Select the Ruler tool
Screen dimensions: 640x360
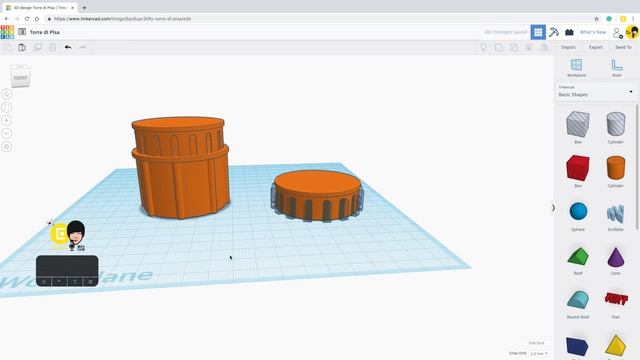(x=617, y=68)
